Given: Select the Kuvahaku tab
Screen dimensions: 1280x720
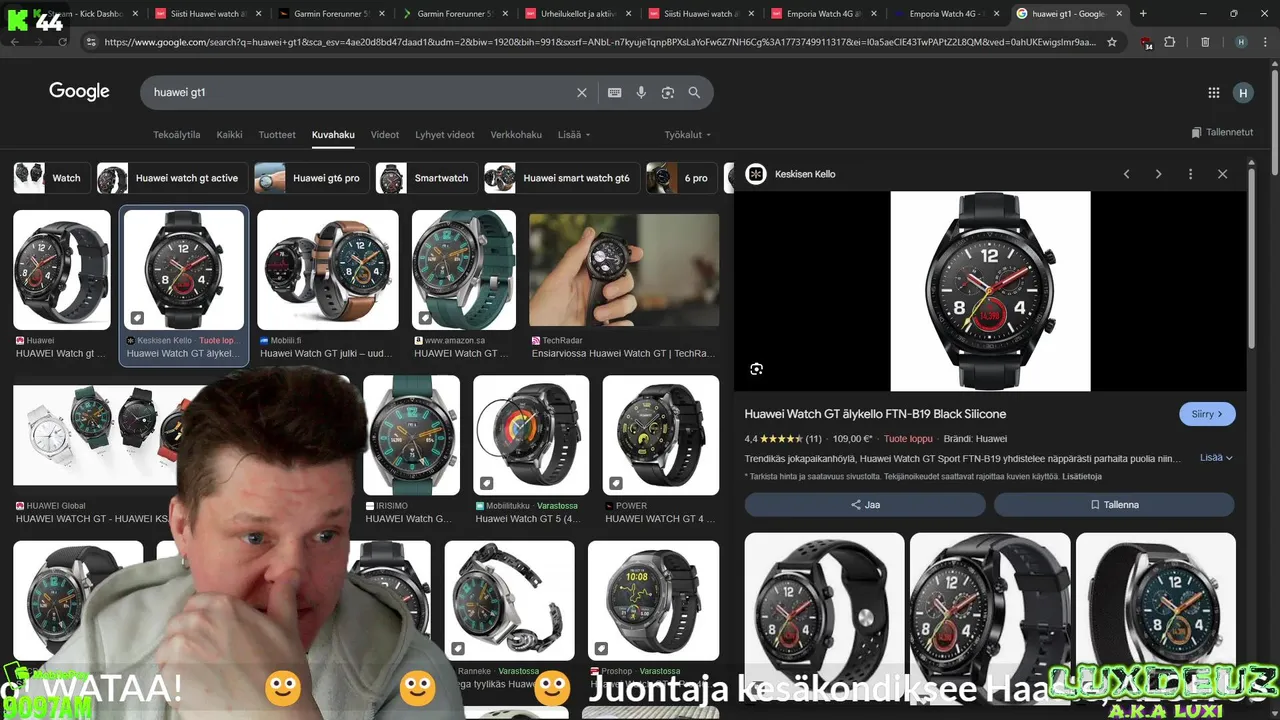Looking at the screenshot, I should tap(333, 135).
